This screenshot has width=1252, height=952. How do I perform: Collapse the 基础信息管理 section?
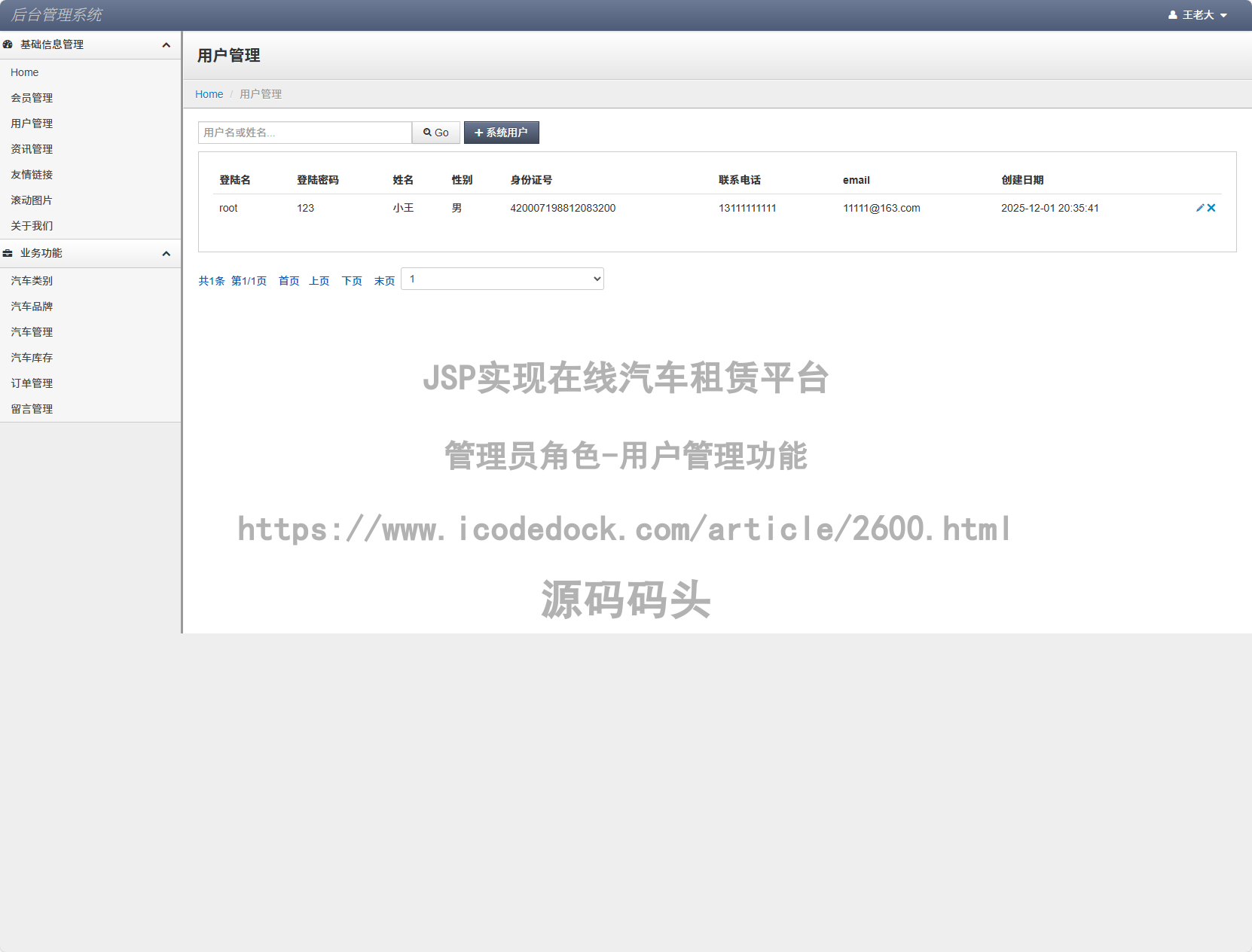[x=166, y=44]
